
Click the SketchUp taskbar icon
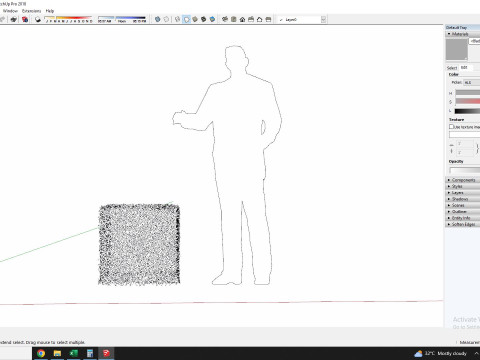(106, 353)
